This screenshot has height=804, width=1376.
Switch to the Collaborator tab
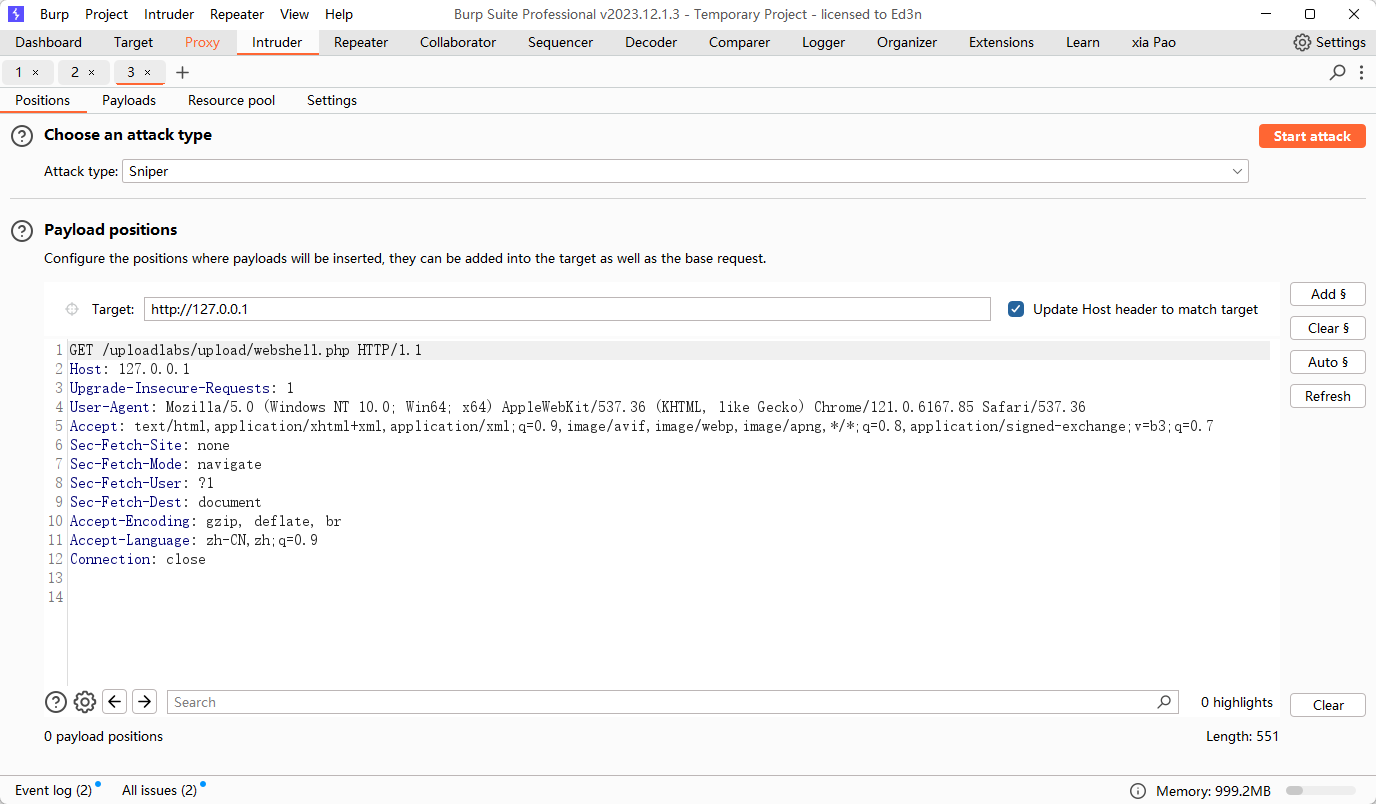point(458,42)
